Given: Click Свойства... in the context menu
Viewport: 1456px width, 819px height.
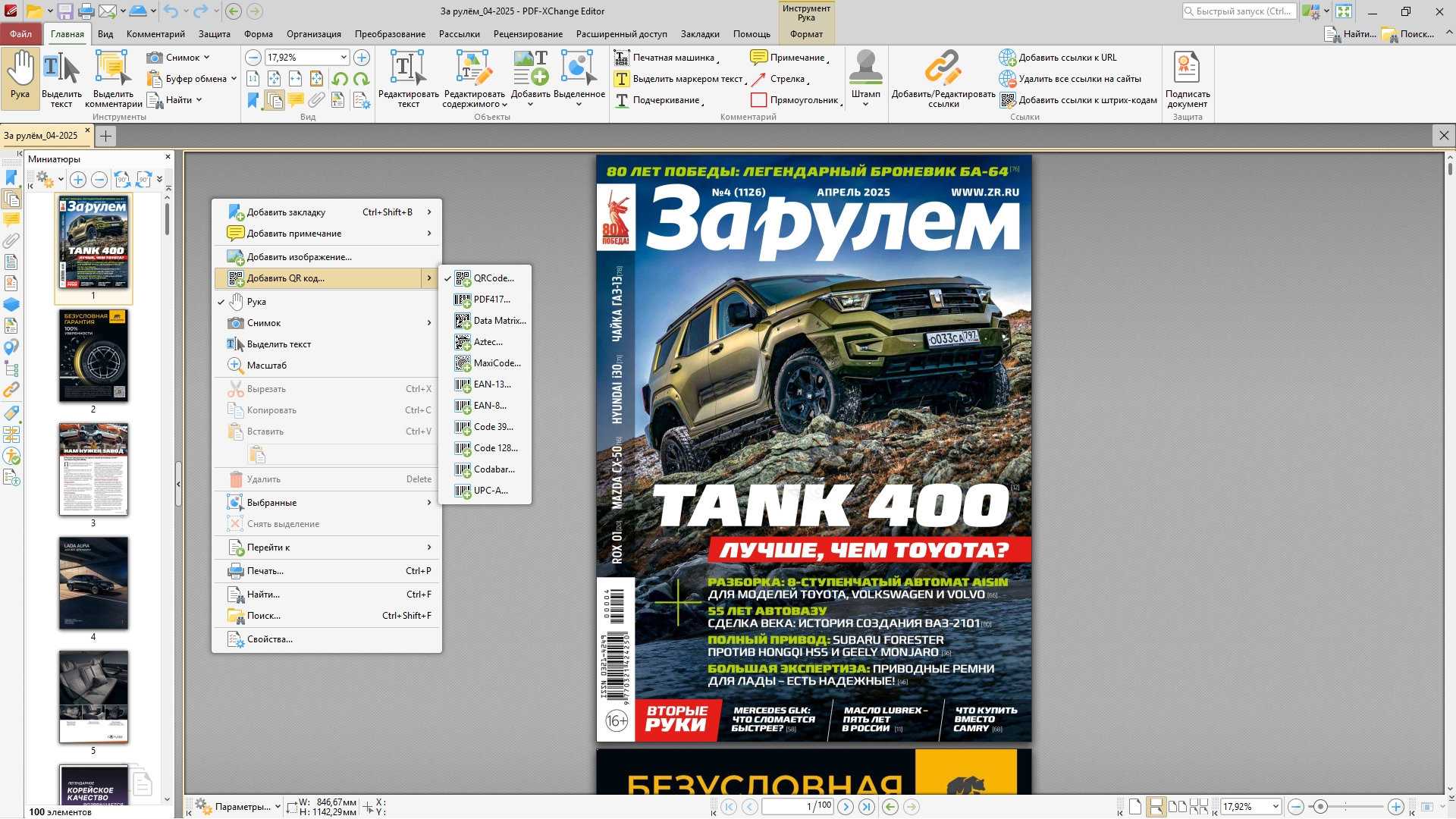Looking at the screenshot, I should click(x=269, y=639).
